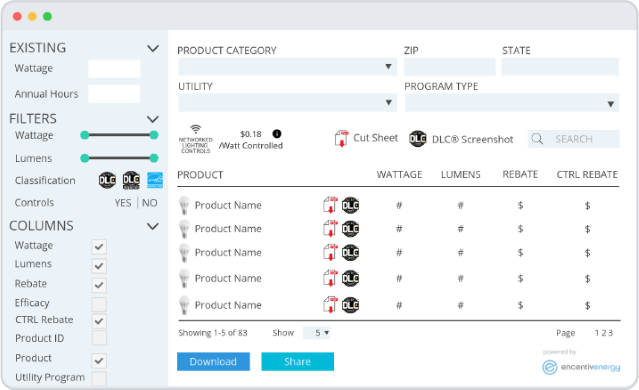This screenshot has width=639, height=390.
Task: Collapse the FILTERS section chevron
Action: (153, 119)
